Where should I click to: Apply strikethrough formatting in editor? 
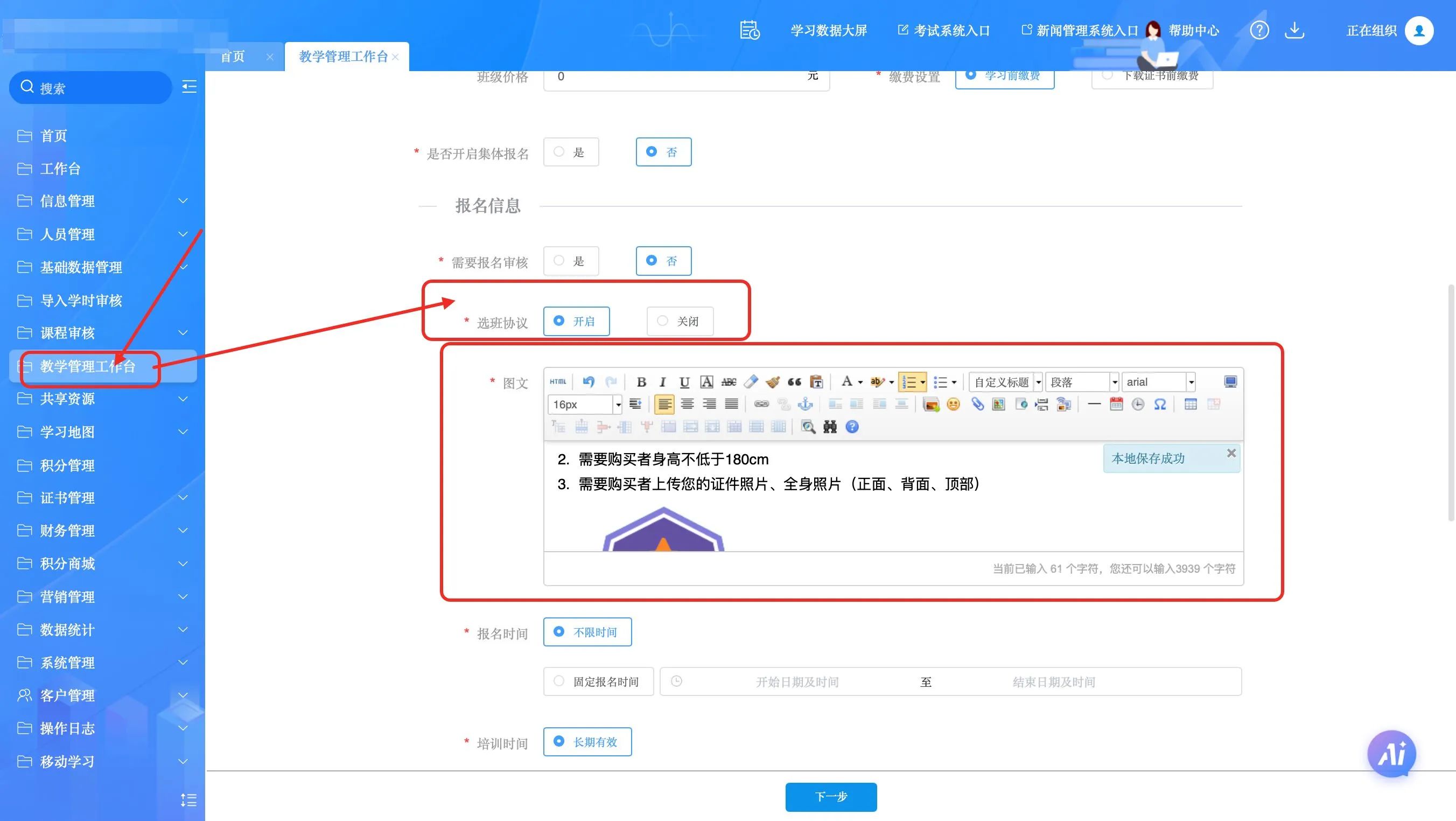(729, 381)
